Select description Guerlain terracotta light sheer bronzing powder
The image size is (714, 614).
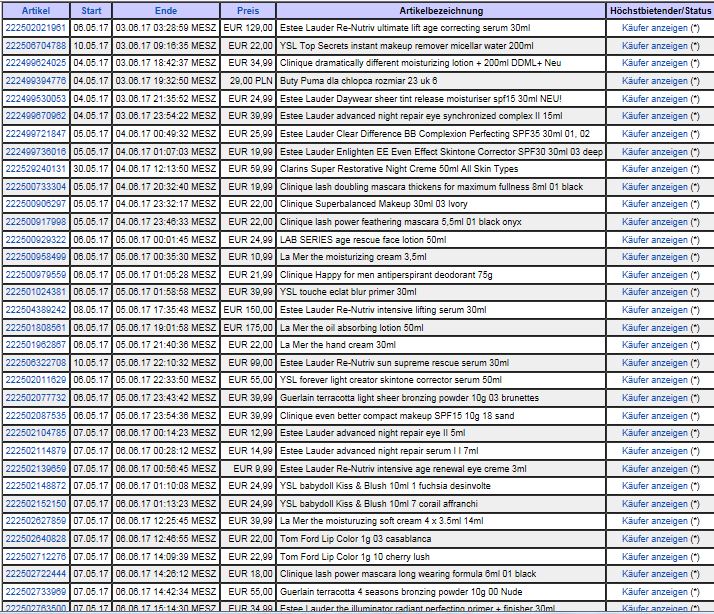(441, 398)
